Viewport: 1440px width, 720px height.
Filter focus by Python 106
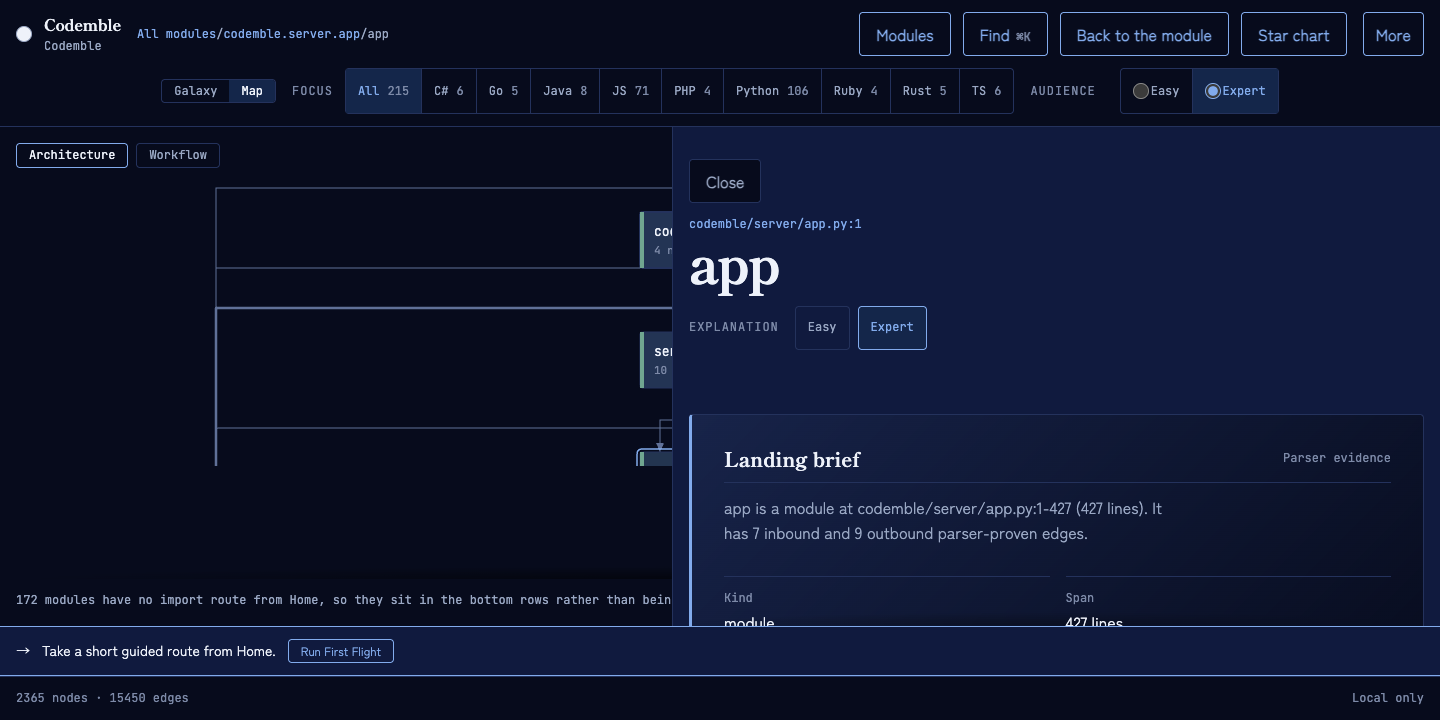coord(772,91)
